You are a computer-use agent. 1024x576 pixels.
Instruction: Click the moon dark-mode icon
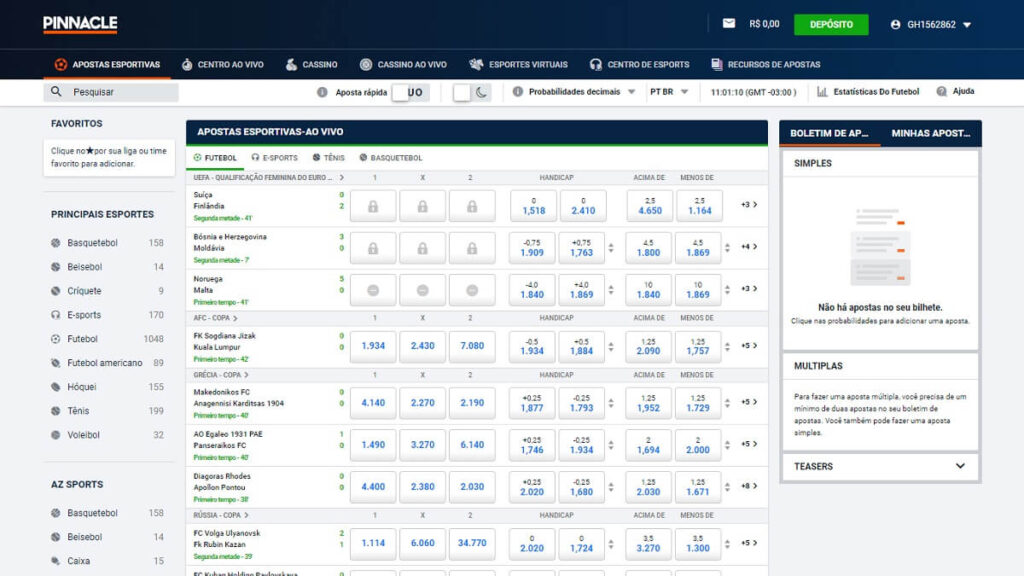point(481,92)
